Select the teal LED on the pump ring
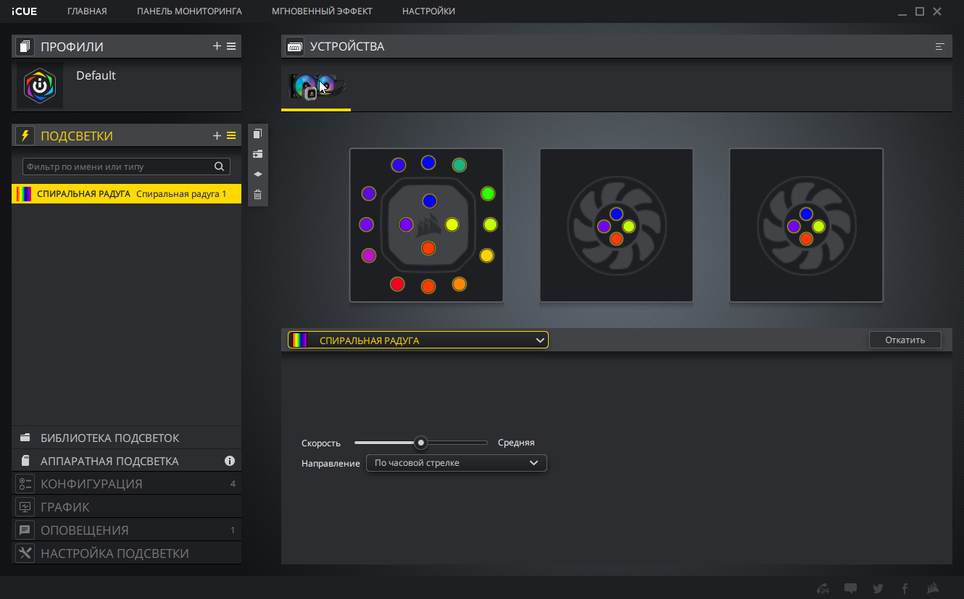Image resolution: width=964 pixels, height=599 pixels. coord(459,165)
